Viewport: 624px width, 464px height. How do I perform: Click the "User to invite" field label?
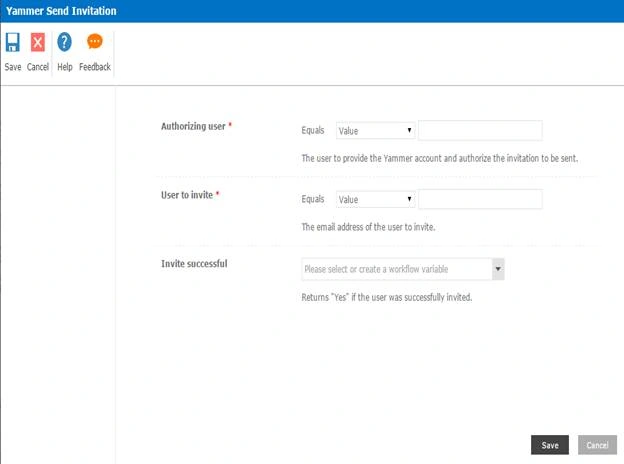coord(187,195)
